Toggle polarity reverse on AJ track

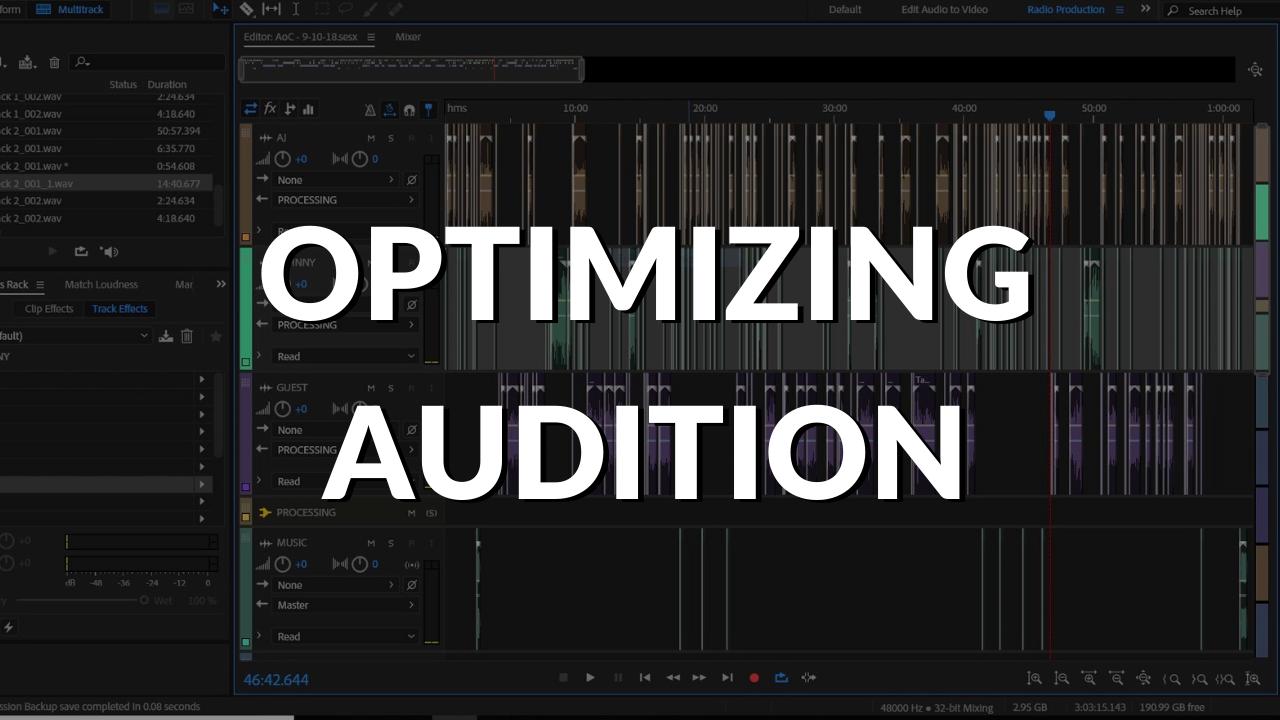tap(411, 180)
